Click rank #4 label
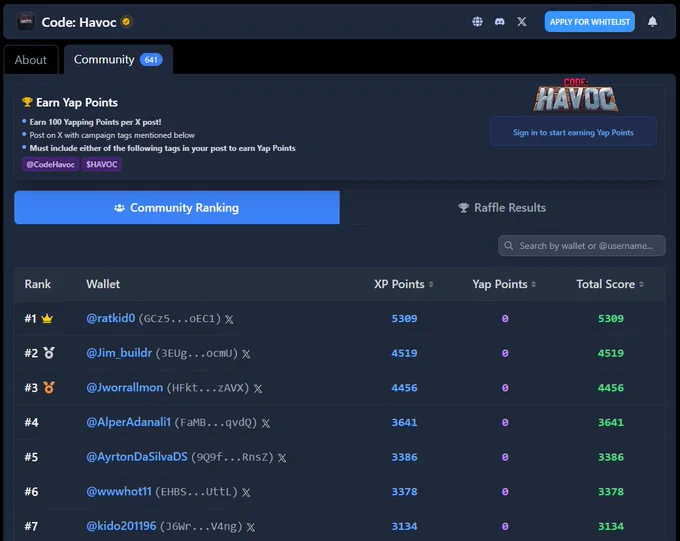 point(31,423)
